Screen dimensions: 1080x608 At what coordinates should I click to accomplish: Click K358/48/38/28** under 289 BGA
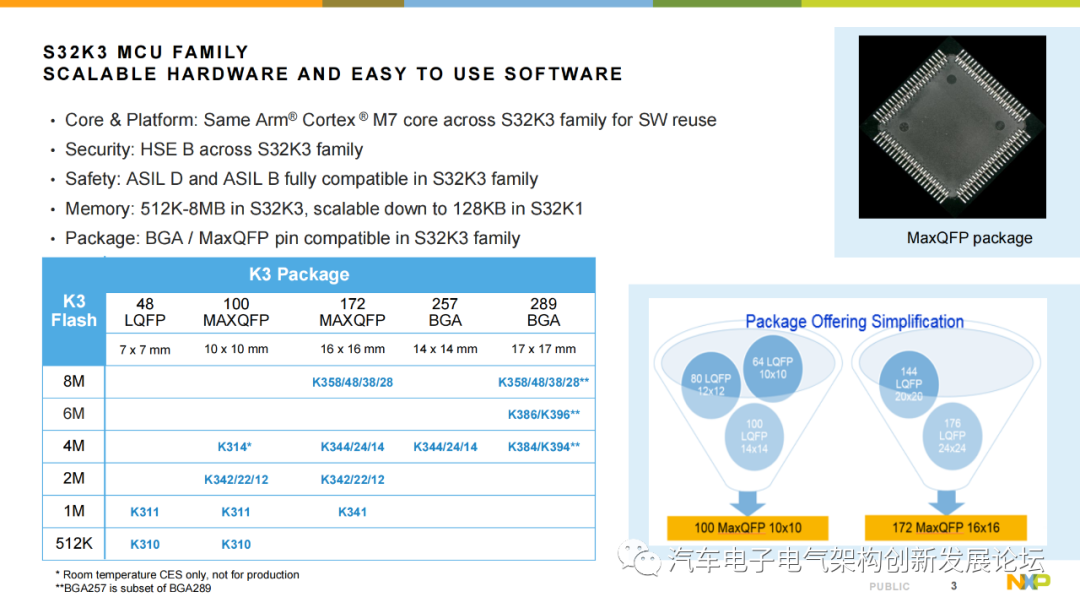pyautogui.click(x=543, y=382)
